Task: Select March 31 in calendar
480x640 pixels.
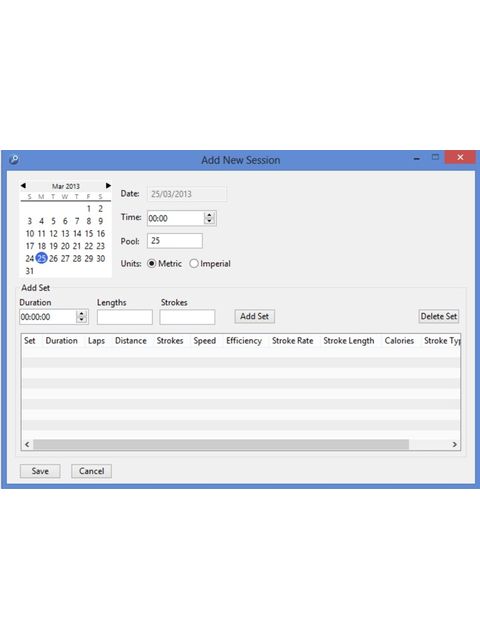Action: 30,271
